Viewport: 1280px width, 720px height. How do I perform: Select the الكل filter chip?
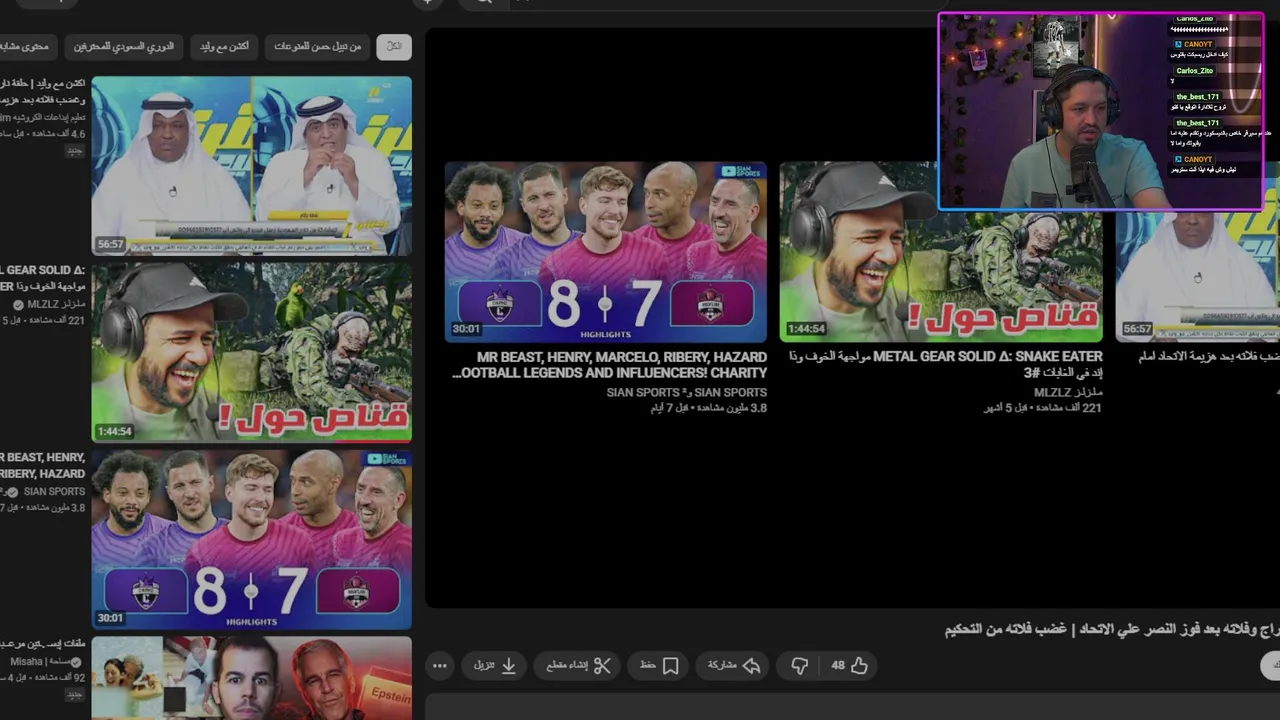click(x=393, y=46)
